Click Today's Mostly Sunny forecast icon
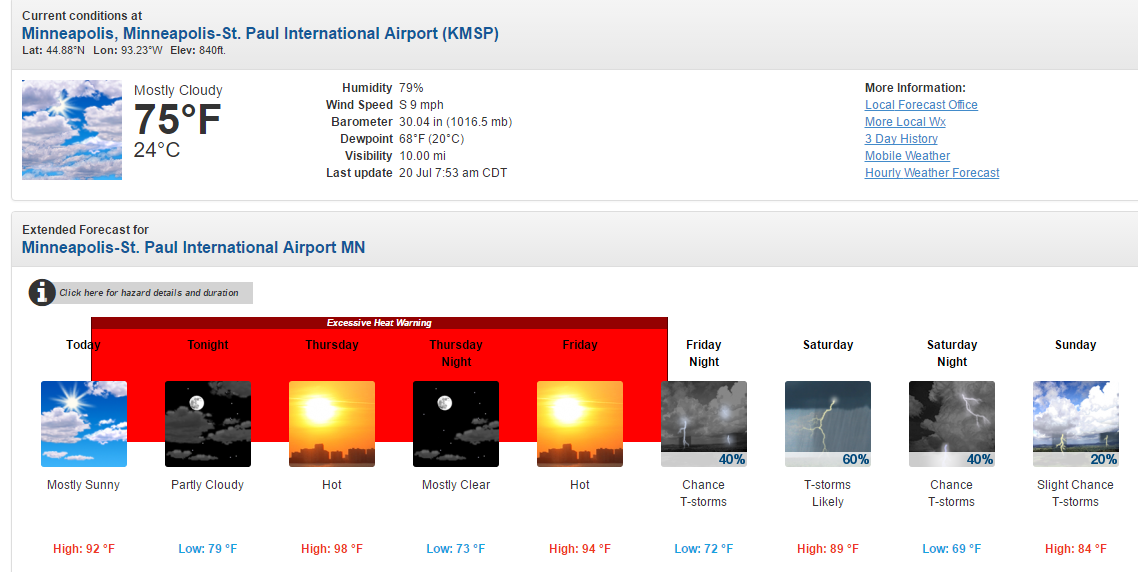 [x=84, y=424]
